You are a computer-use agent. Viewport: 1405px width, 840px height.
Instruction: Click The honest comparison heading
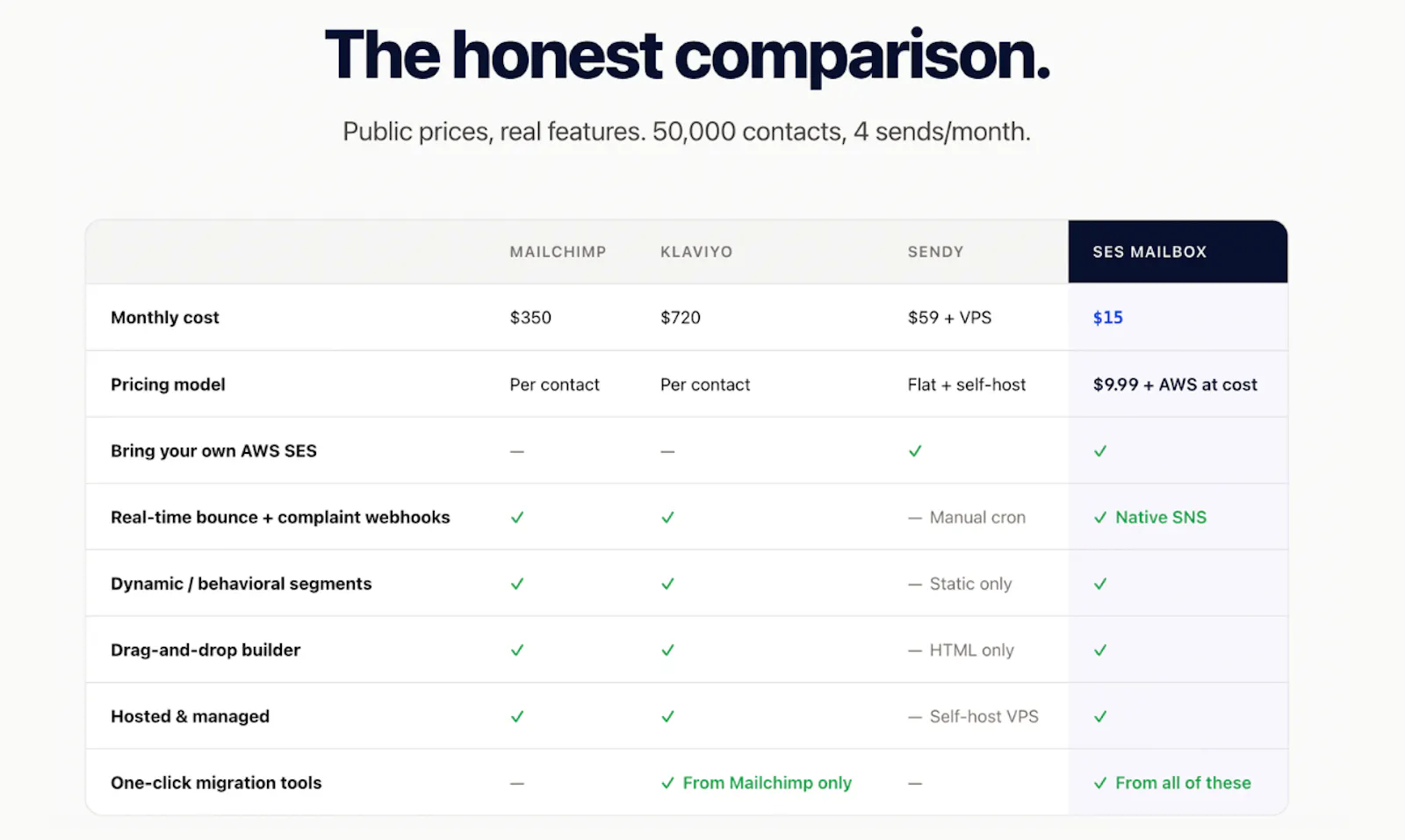point(688,55)
